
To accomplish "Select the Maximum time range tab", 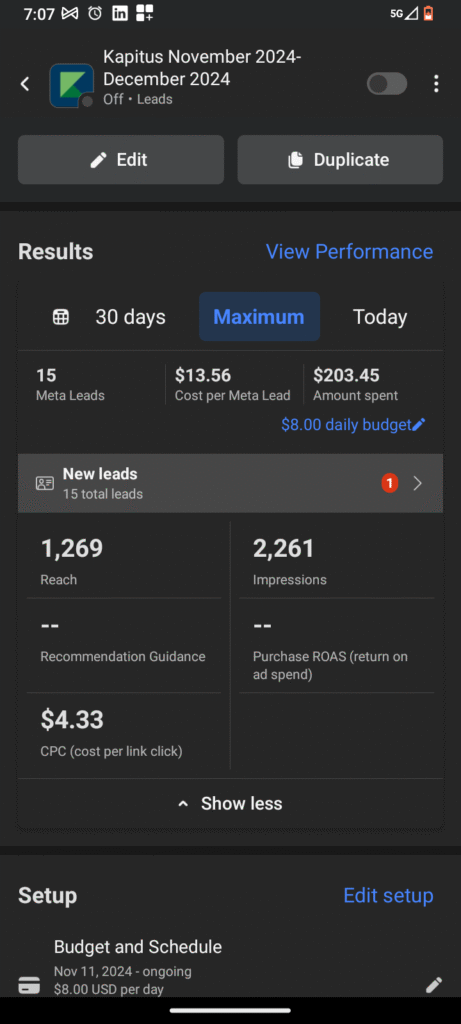I will (259, 317).
